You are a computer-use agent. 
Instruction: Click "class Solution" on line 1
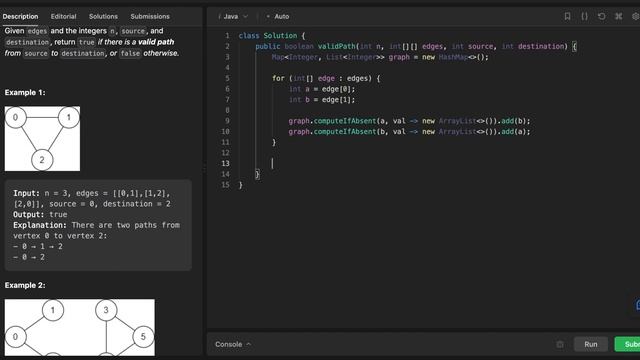[x=268, y=36]
